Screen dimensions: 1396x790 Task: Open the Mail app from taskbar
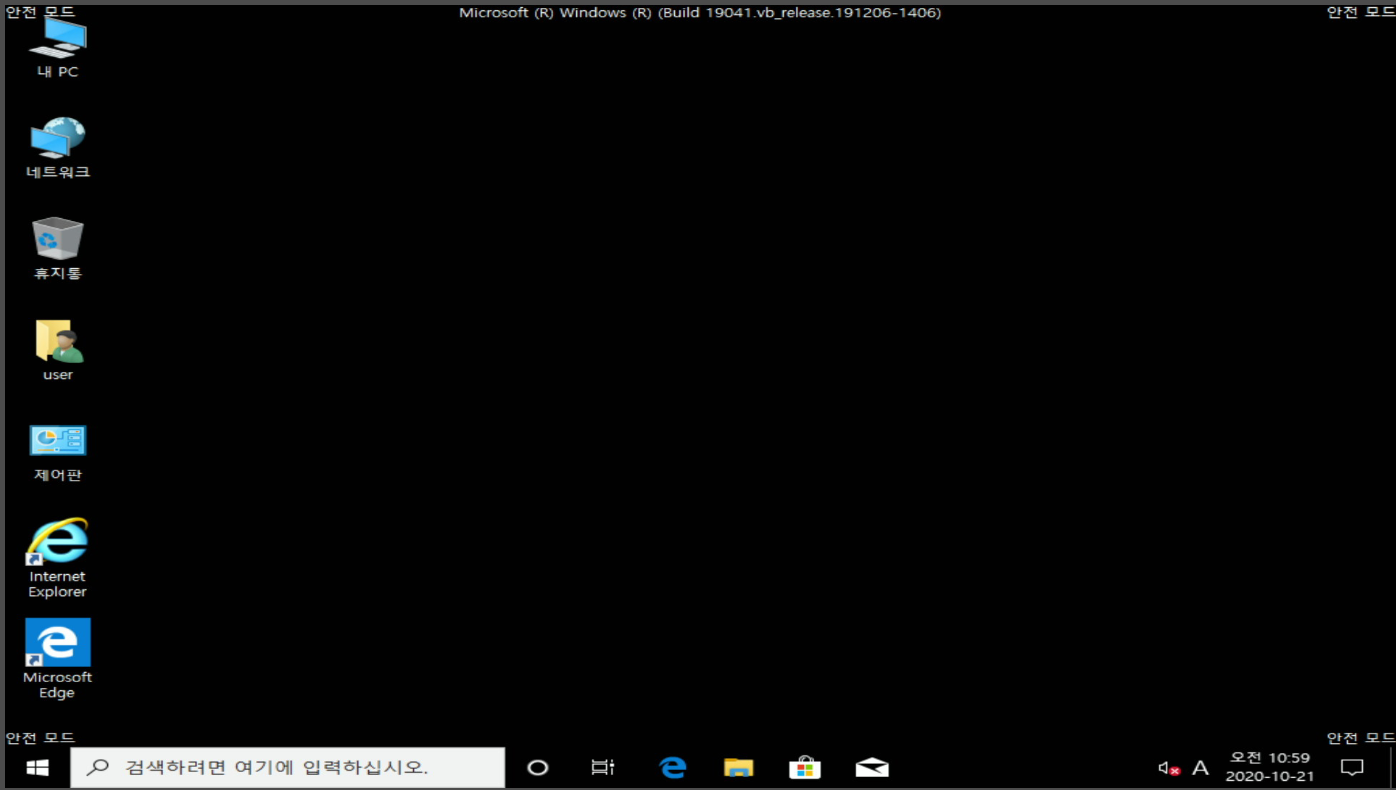tap(872, 768)
